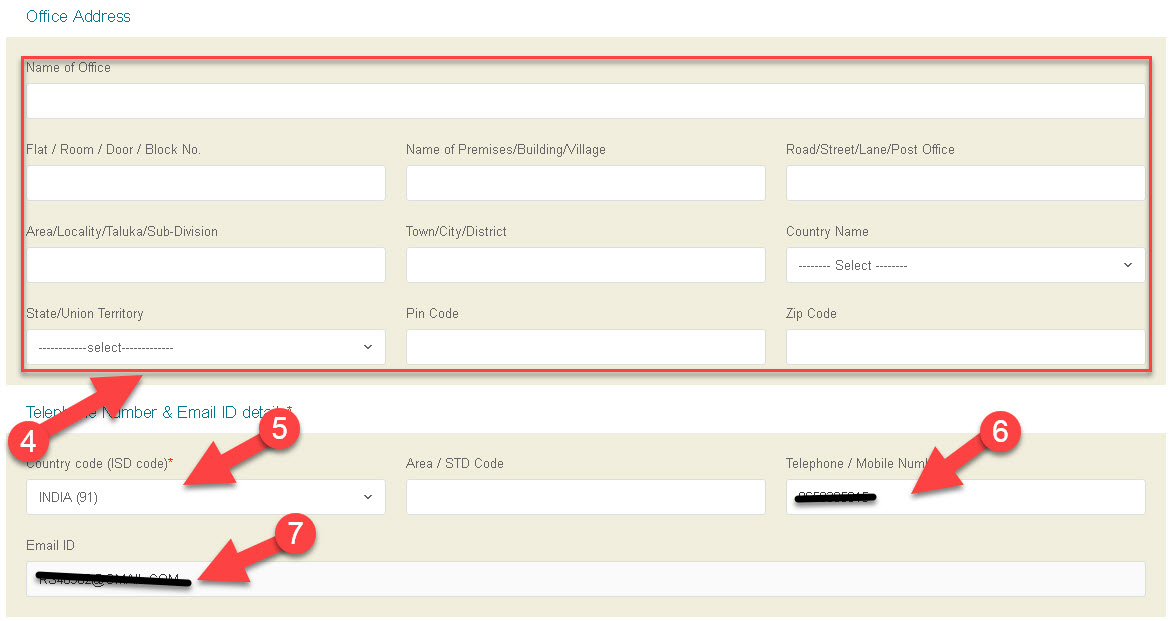Viewport: 1171px width, 621px height.
Task: Open the Country code (ISD code) dropdown
Action: click(205, 497)
